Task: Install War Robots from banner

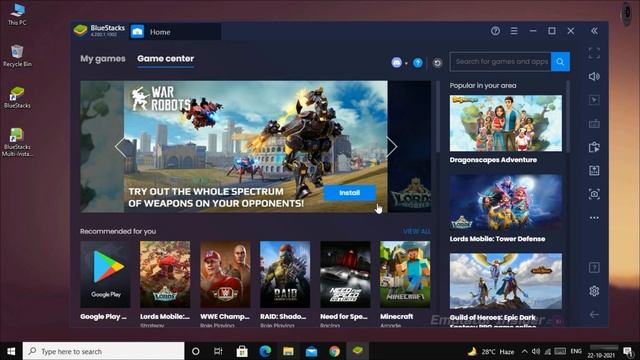Action: 349,193
